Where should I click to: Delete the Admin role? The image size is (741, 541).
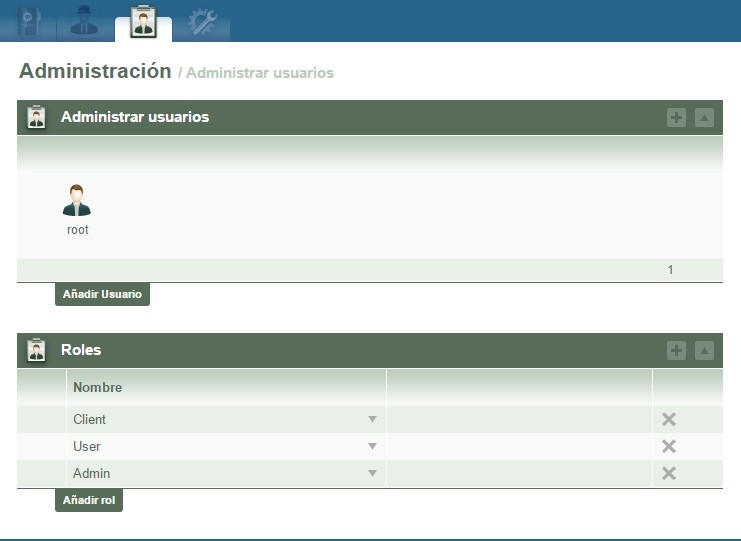669,474
